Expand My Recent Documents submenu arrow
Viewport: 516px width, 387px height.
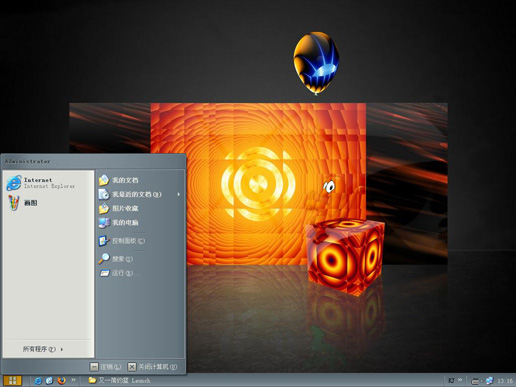(x=179, y=194)
